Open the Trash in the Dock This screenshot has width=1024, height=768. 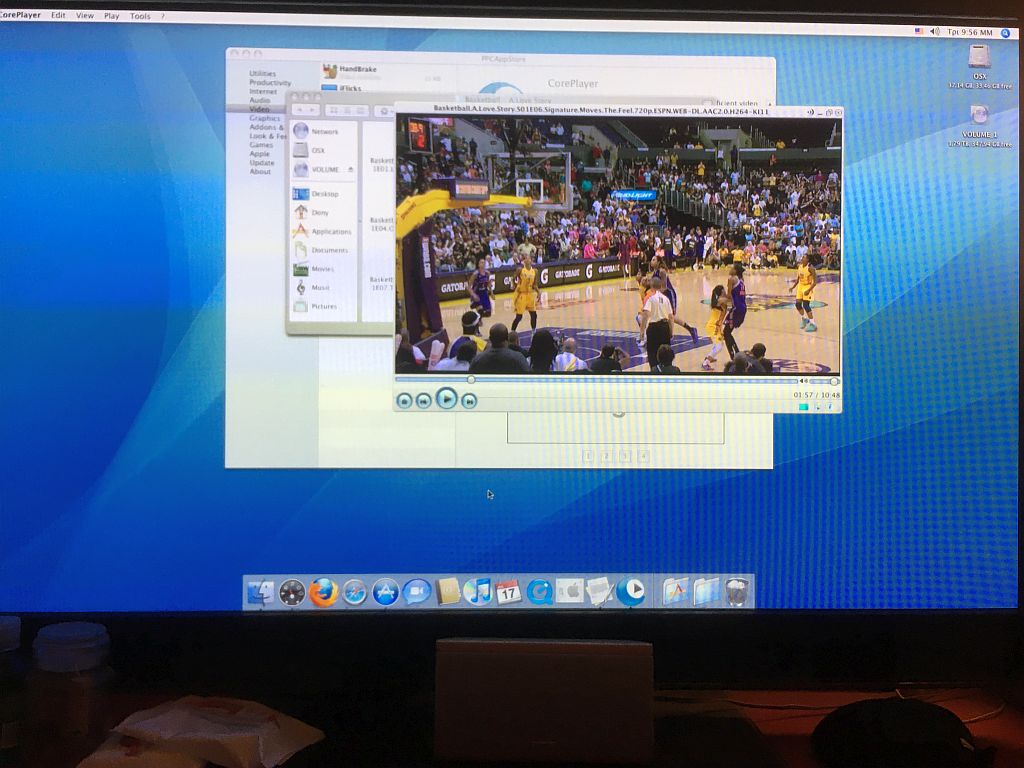tap(737, 592)
